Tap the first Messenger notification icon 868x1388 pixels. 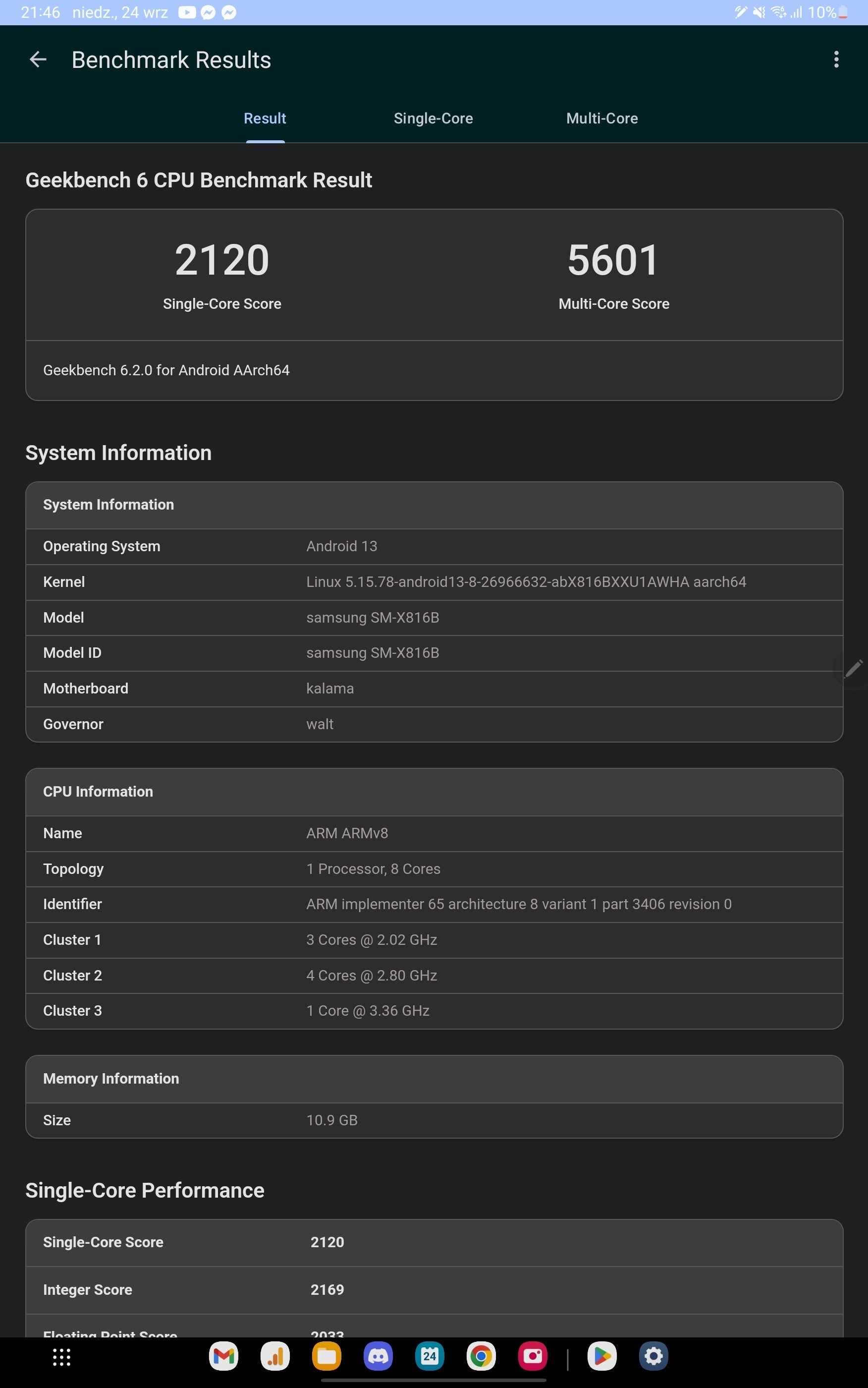coord(208,12)
